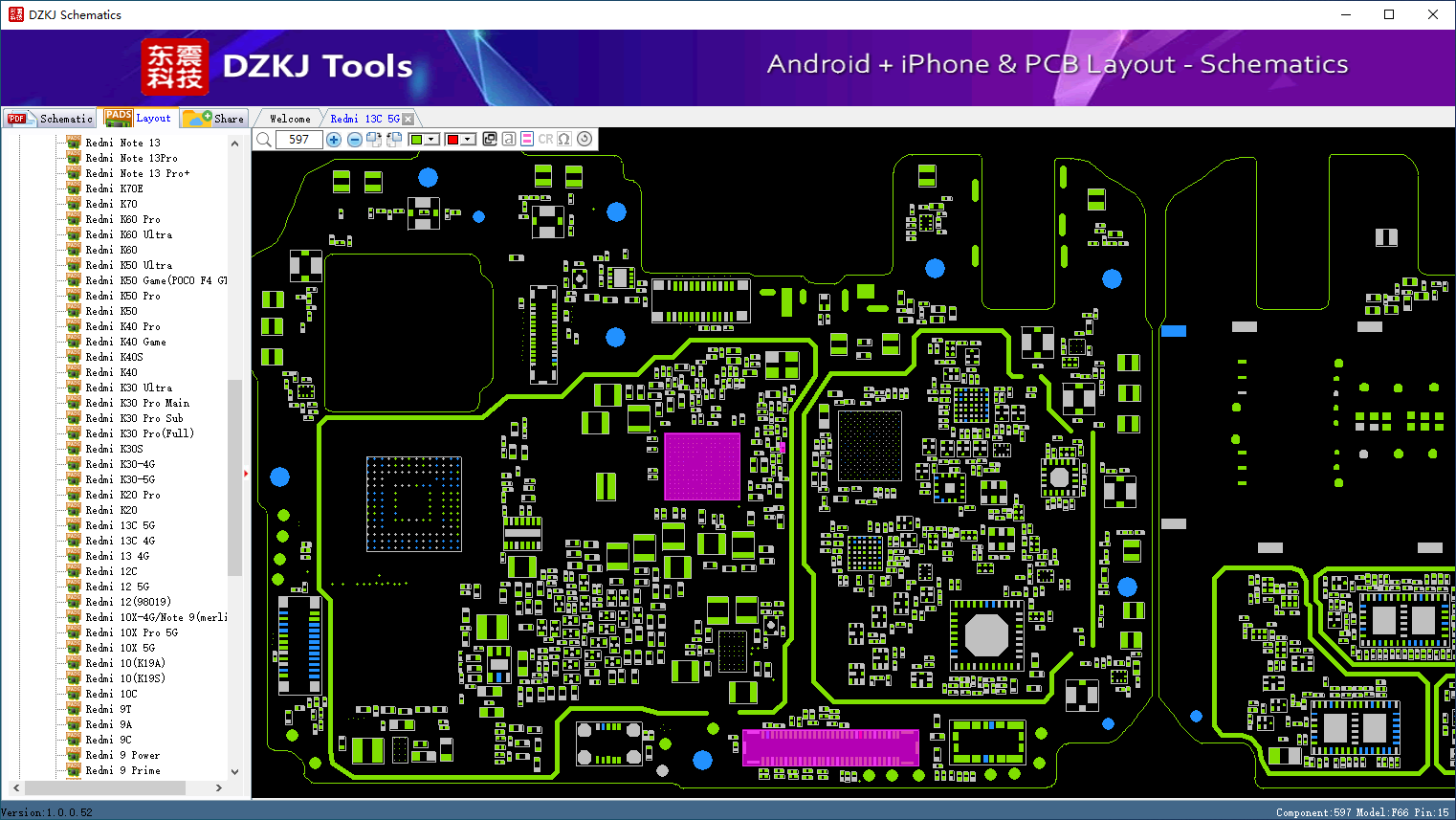Image resolution: width=1456 pixels, height=820 pixels.
Task: Click the first flip board view icon
Action: 374,140
